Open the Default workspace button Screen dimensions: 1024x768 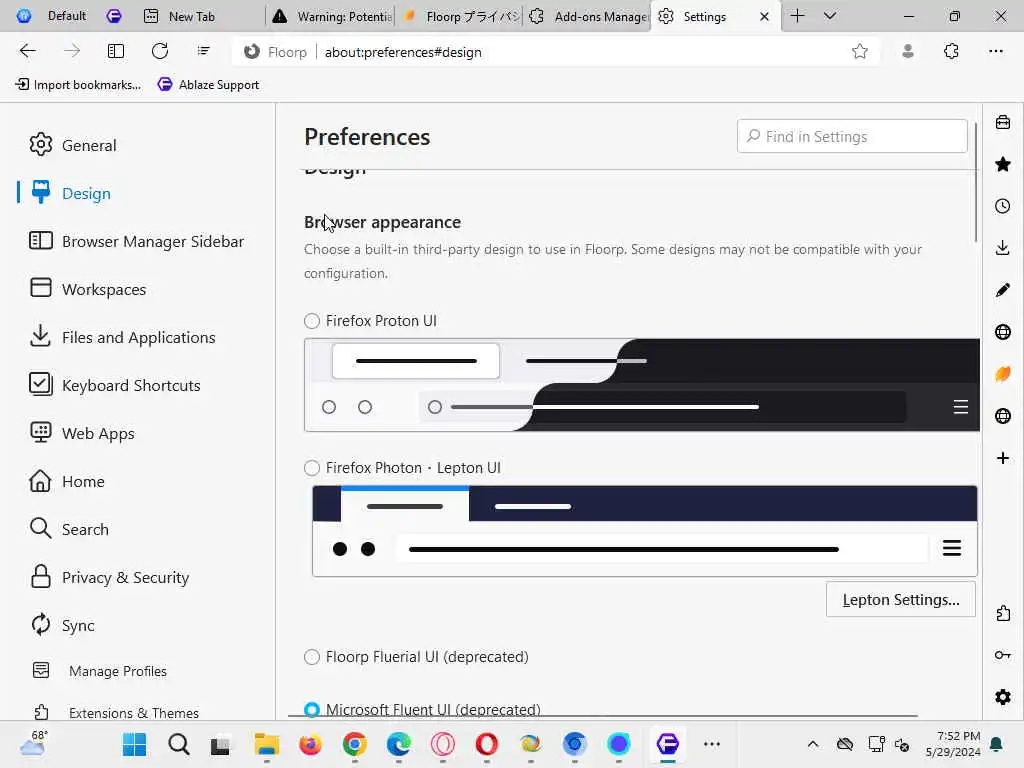click(x=52, y=16)
